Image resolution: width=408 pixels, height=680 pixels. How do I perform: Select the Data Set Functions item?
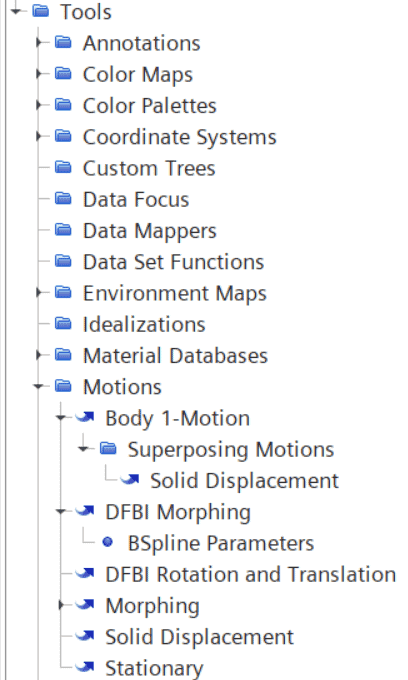click(x=173, y=262)
